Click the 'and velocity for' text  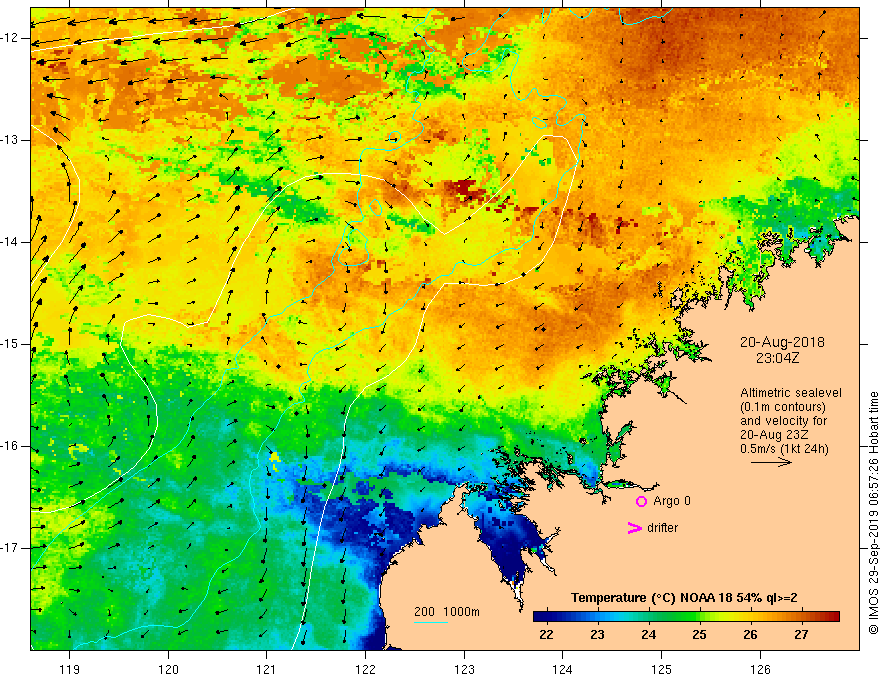pyautogui.click(x=783, y=421)
